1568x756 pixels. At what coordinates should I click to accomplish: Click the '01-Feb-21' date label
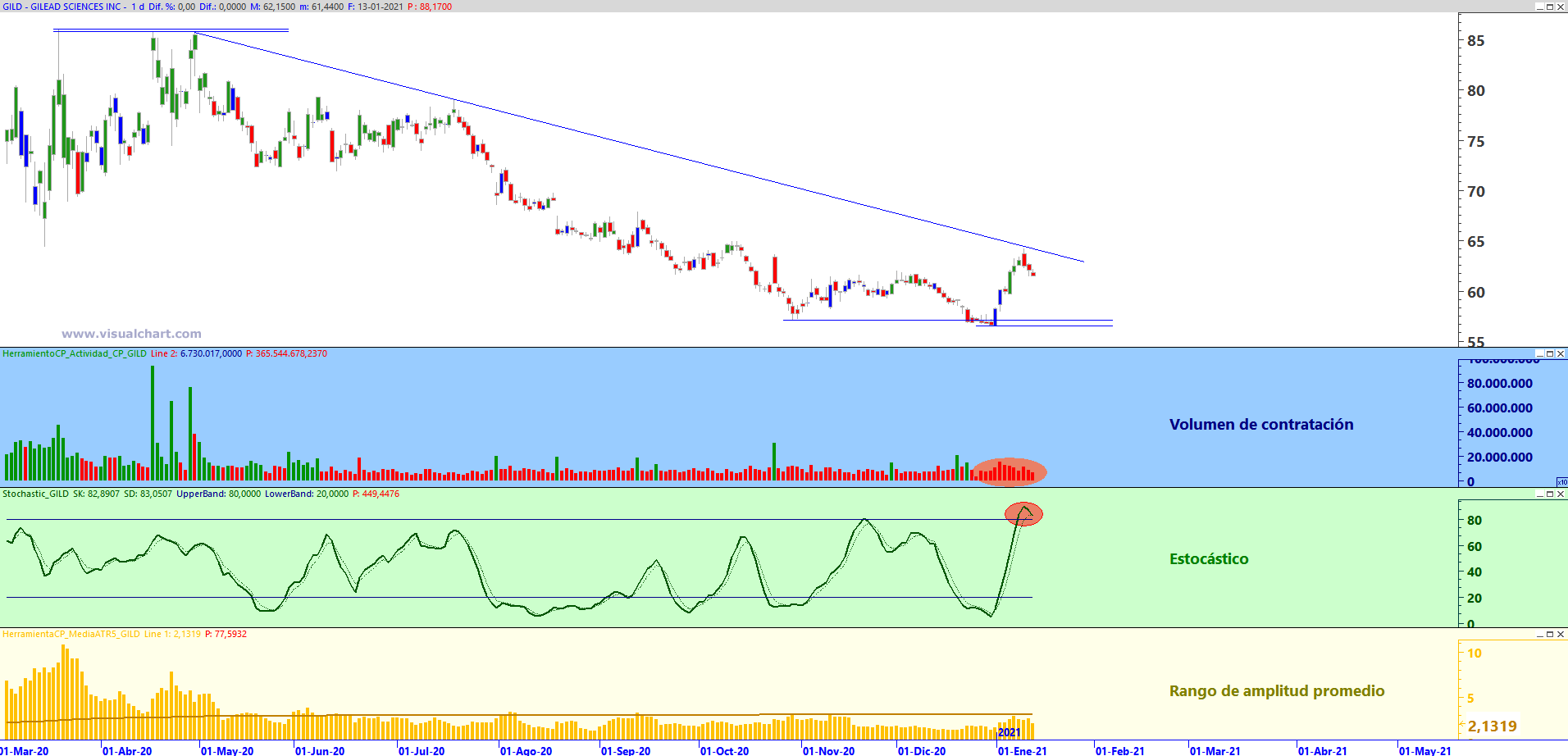1120,750
